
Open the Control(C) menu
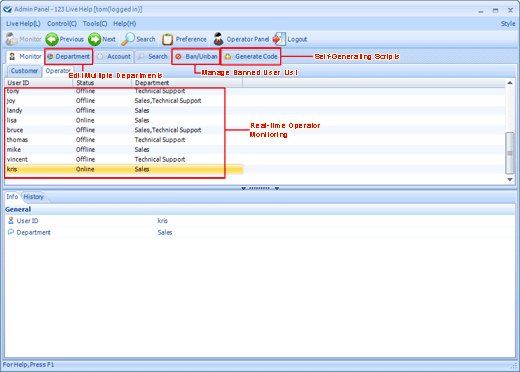point(62,24)
